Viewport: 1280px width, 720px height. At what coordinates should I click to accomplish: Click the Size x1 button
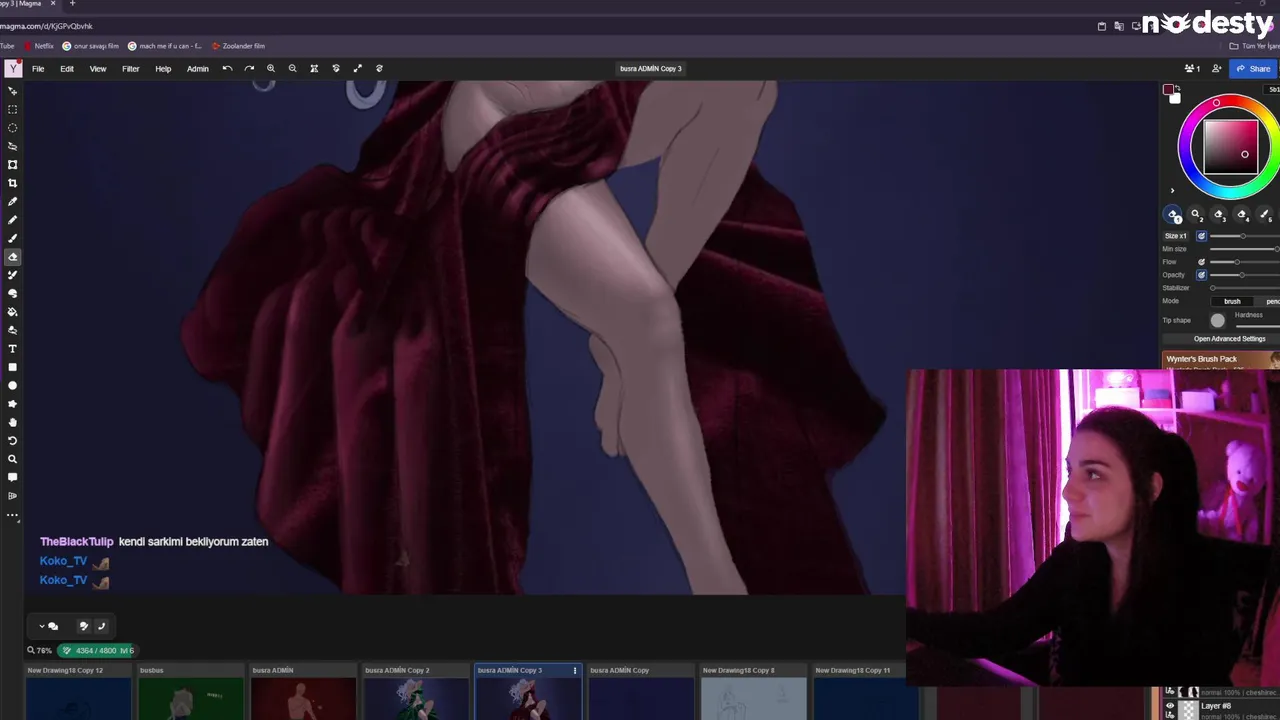1176,236
